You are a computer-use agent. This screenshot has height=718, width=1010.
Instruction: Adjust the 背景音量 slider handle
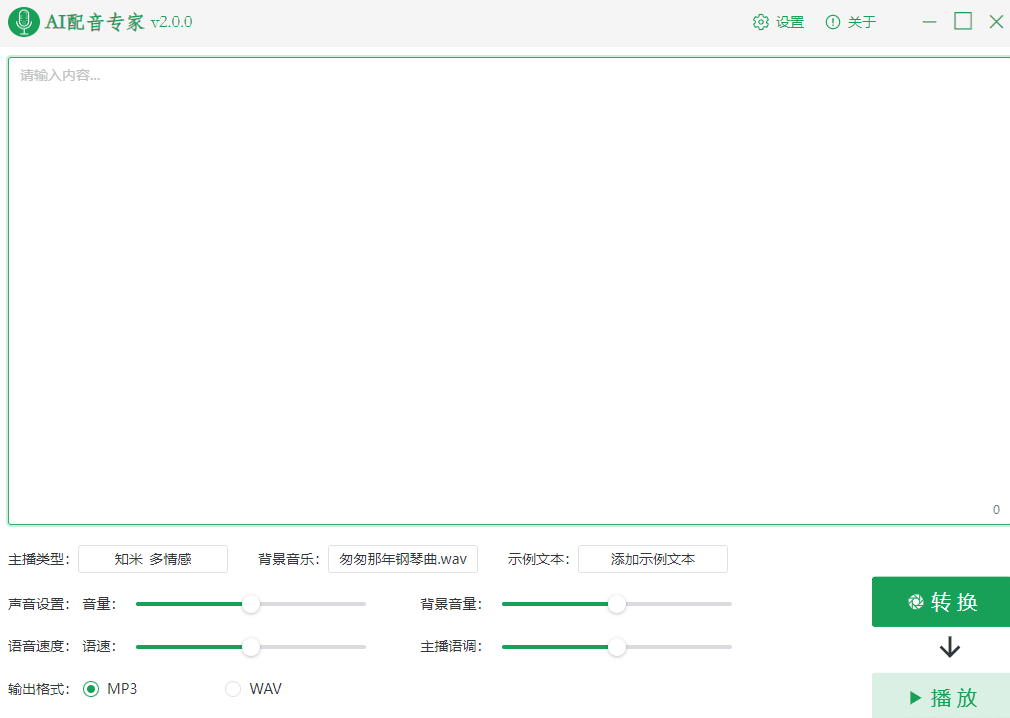[616, 604]
